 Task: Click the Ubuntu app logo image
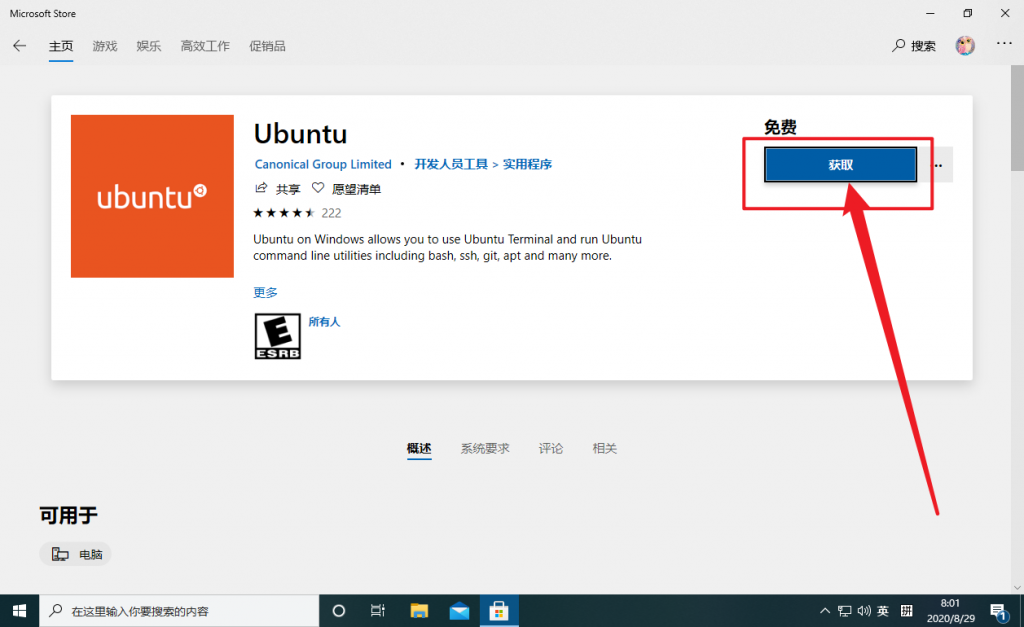click(x=152, y=197)
